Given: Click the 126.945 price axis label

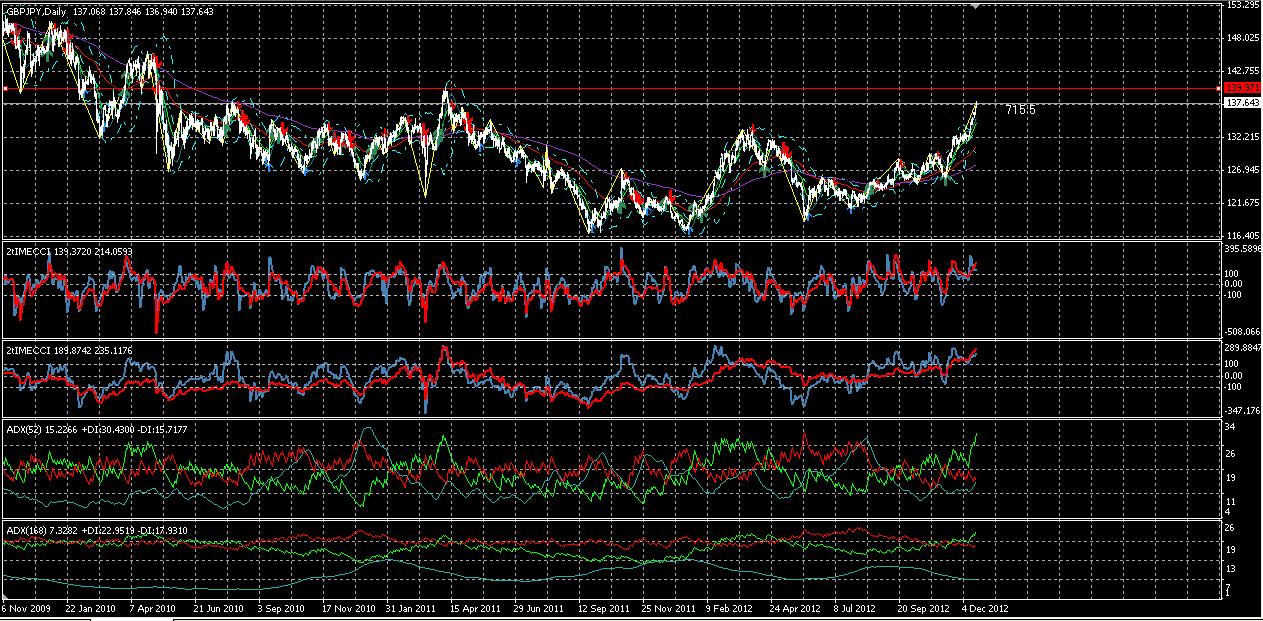Looking at the screenshot, I should coord(1242,169).
